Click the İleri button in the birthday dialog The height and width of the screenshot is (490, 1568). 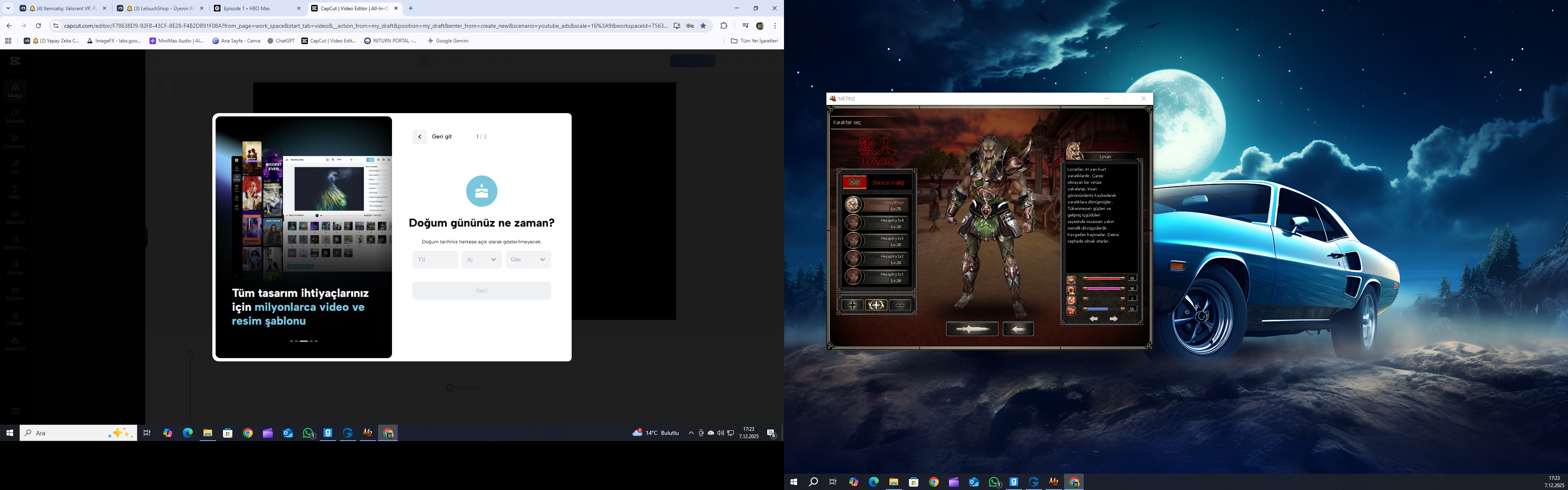(x=481, y=291)
